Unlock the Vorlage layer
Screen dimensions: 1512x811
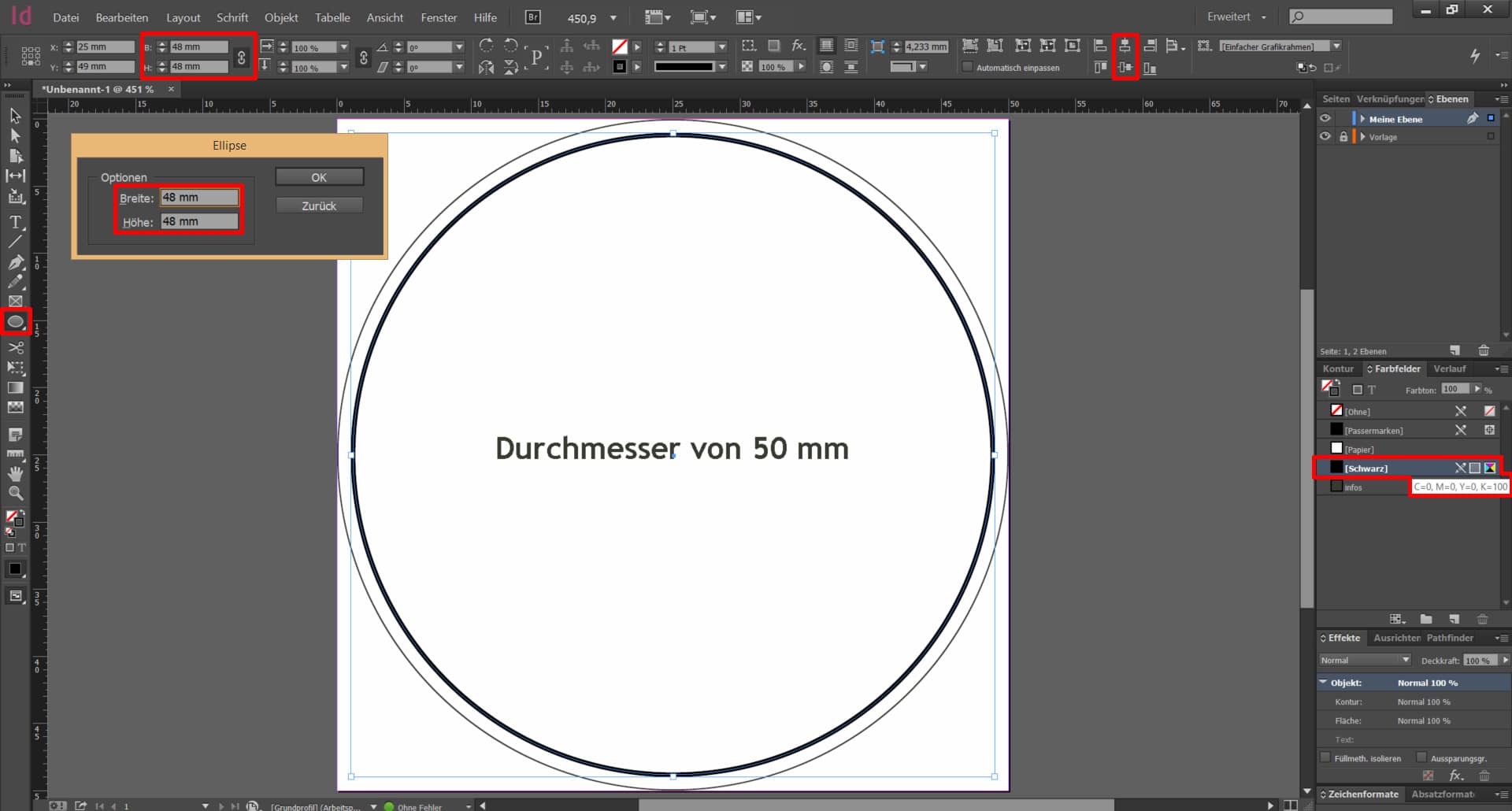pyautogui.click(x=1343, y=136)
